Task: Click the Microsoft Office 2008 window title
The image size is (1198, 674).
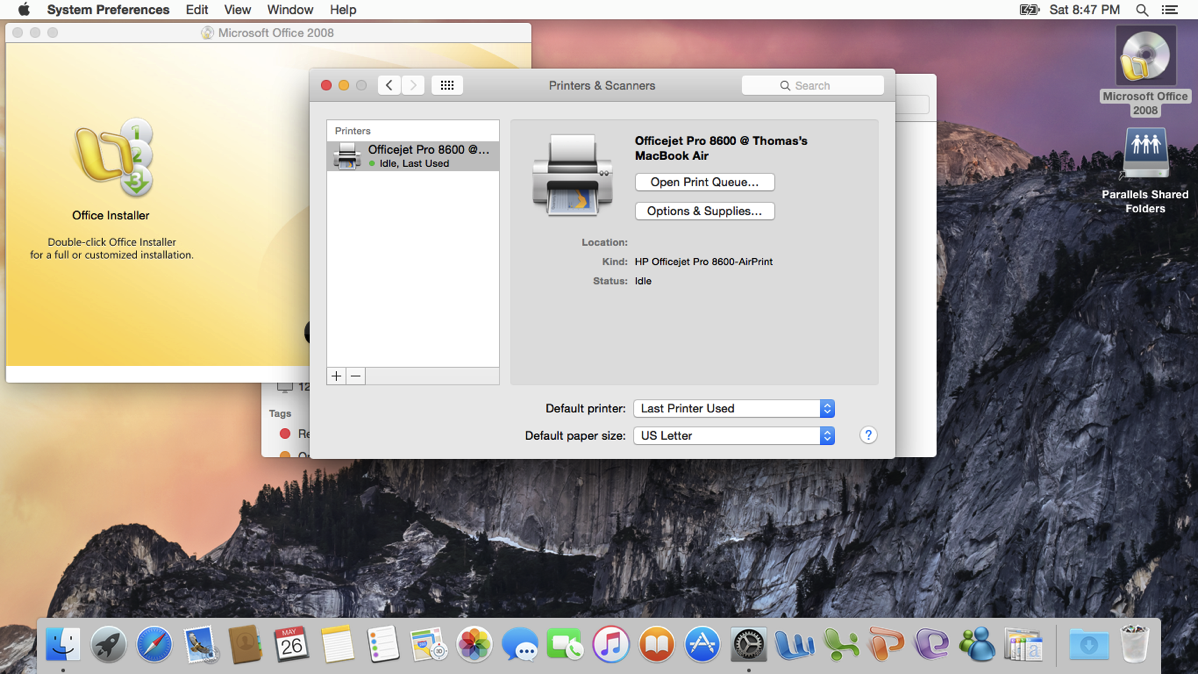Action: coord(276,33)
